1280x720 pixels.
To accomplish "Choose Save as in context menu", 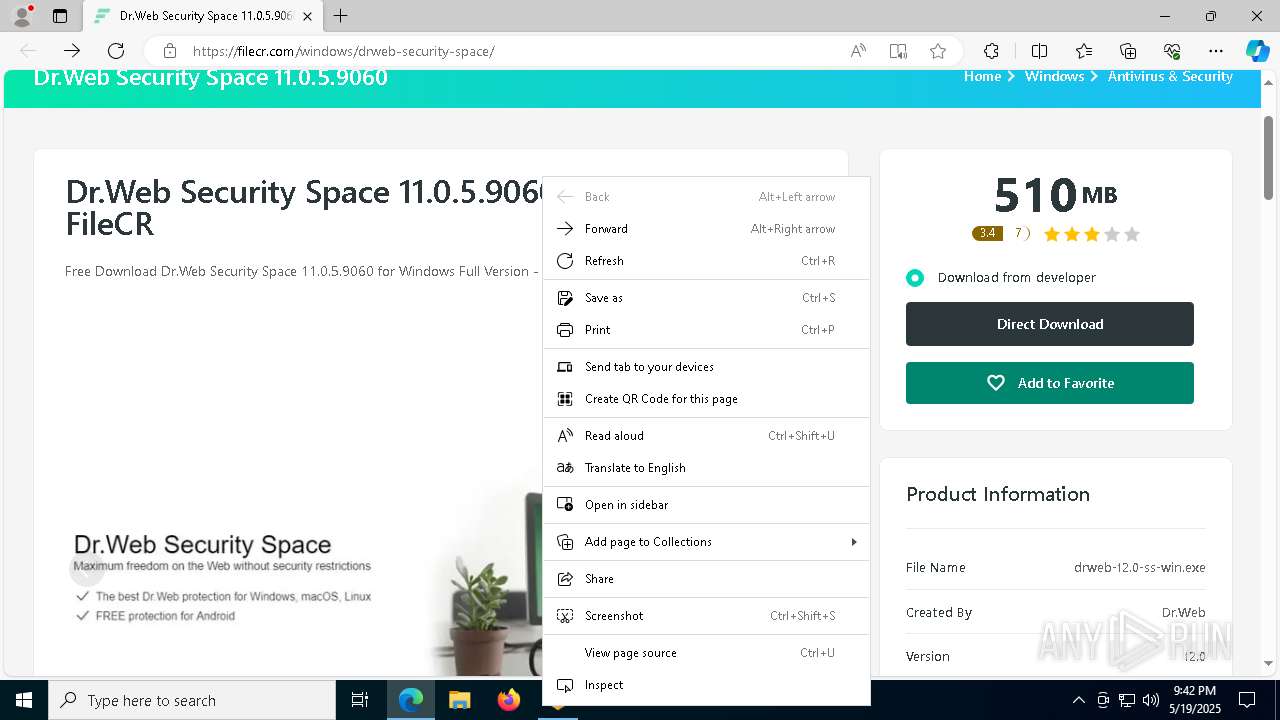I will pos(706,298).
